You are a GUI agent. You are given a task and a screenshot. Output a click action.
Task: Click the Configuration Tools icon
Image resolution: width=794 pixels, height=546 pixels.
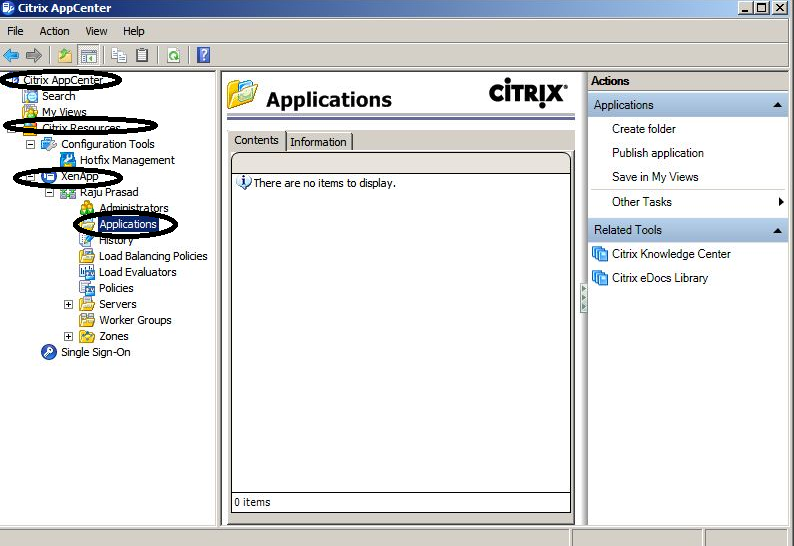(x=49, y=144)
